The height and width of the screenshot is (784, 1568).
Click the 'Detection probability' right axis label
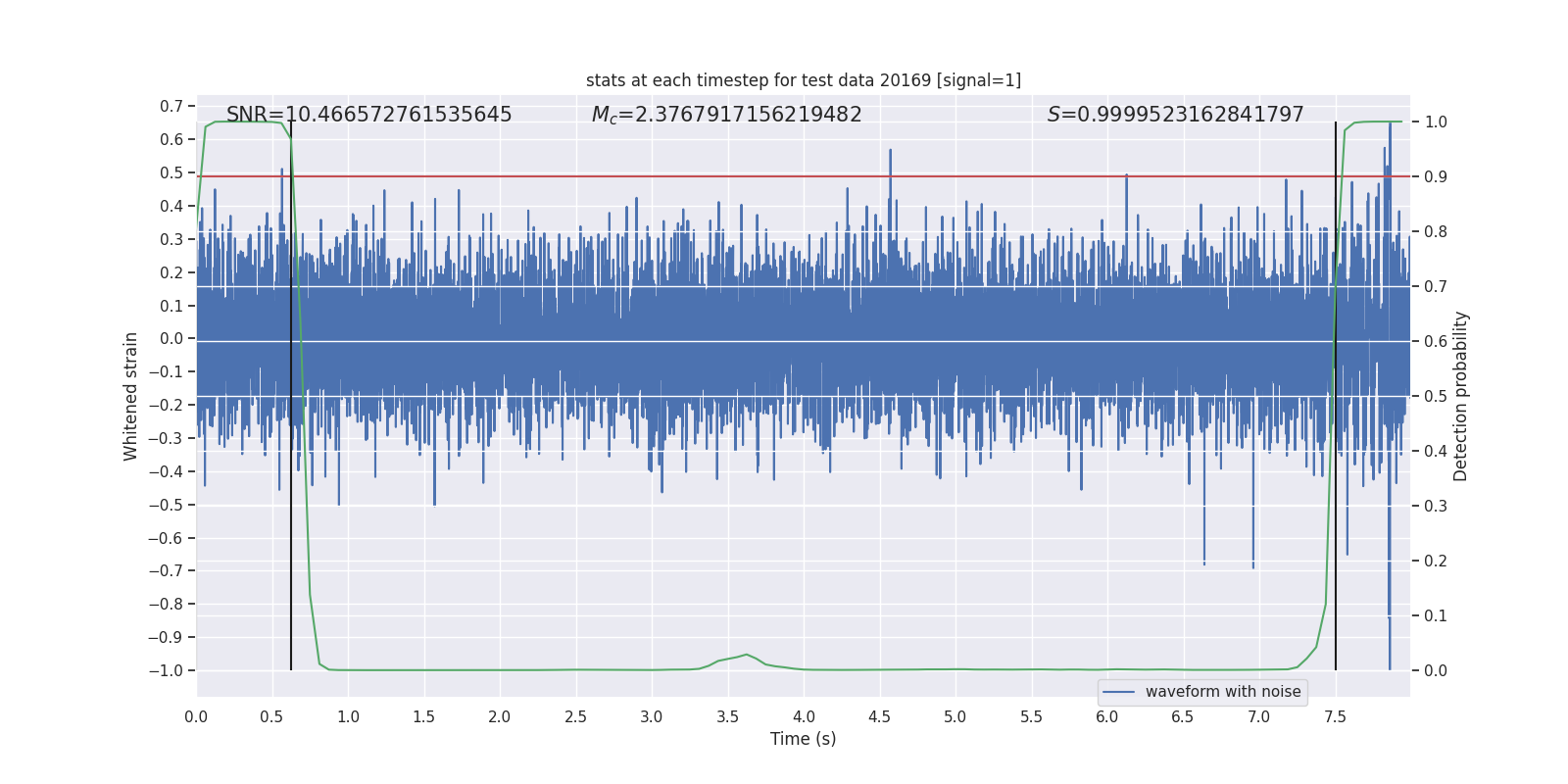(x=1461, y=396)
